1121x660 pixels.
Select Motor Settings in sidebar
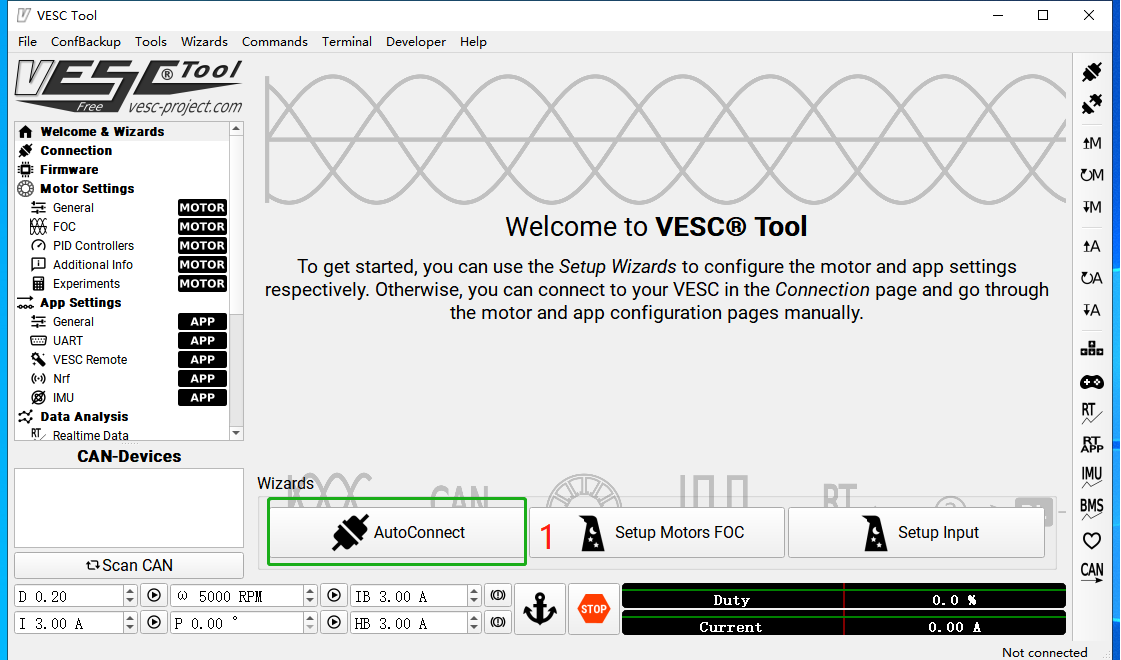click(x=122, y=189)
